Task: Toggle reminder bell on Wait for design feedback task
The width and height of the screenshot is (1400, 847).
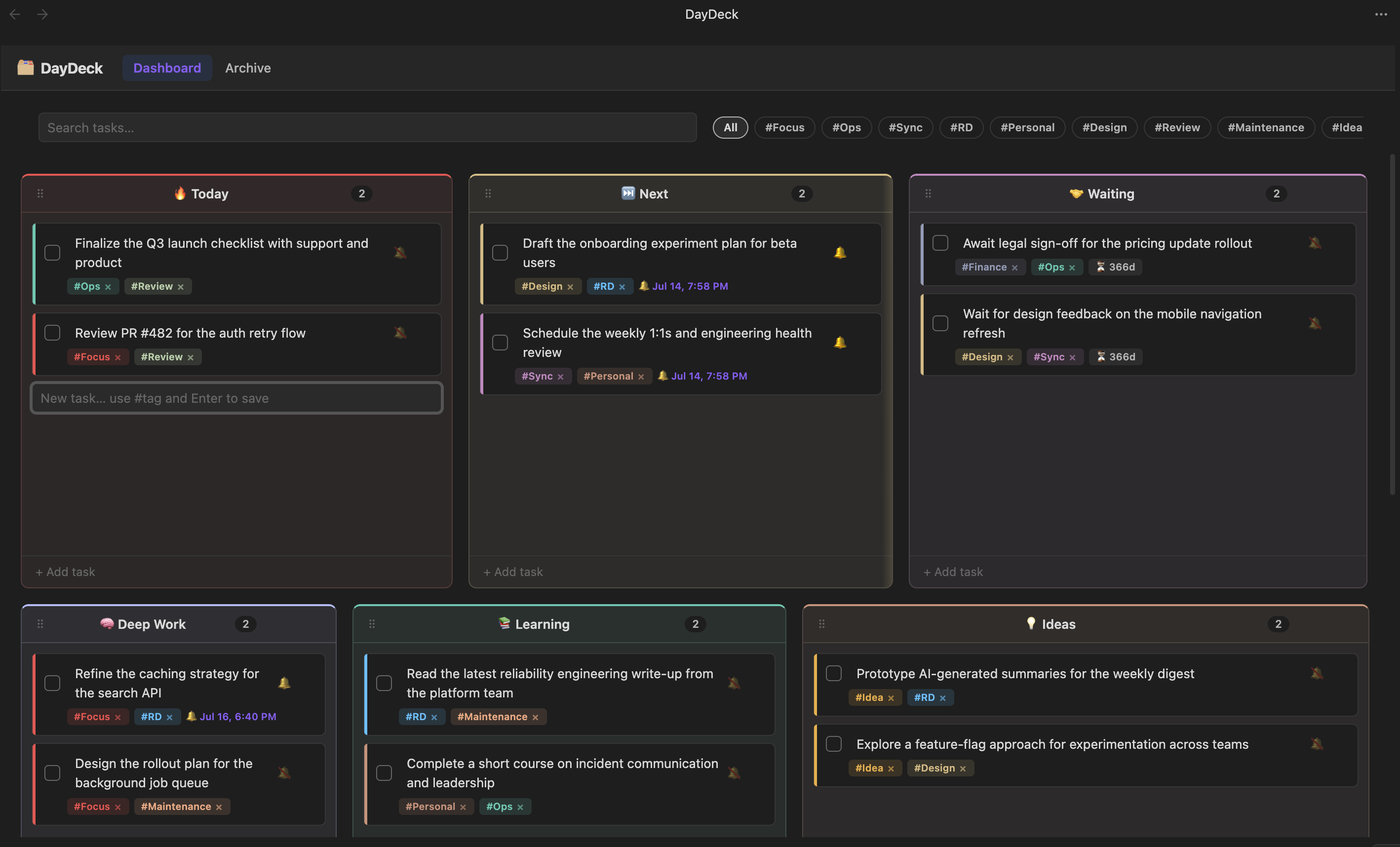Action: click(x=1315, y=323)
